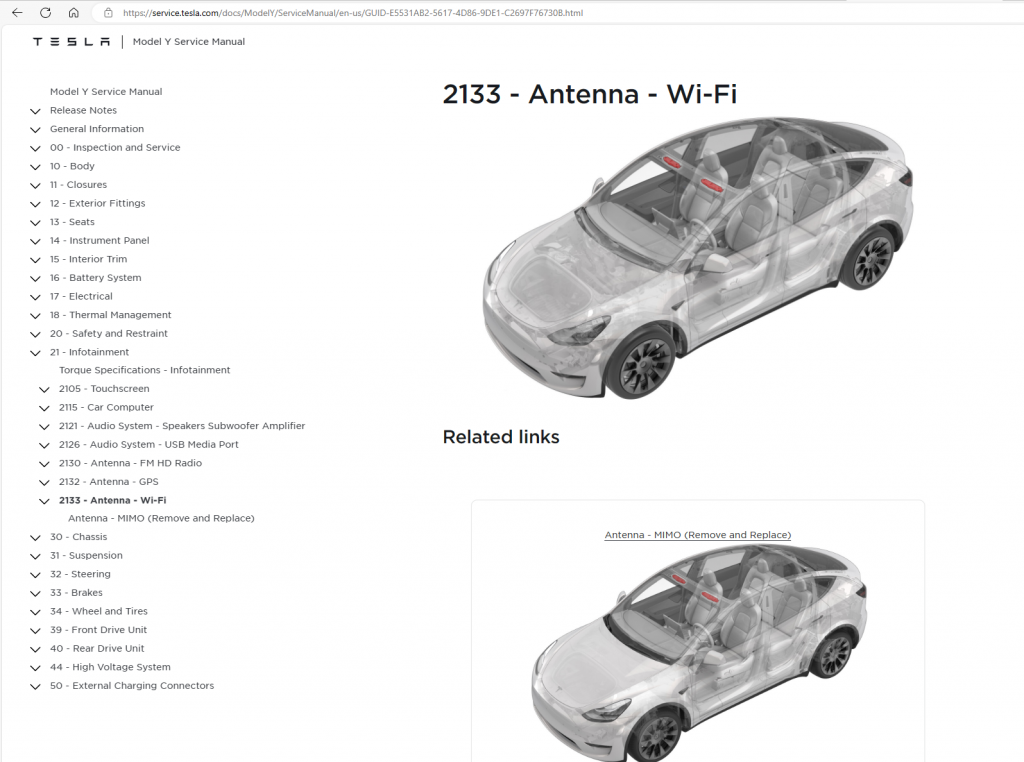Follow Antenna - MIMO (Remove and Replace) related link

697,535
